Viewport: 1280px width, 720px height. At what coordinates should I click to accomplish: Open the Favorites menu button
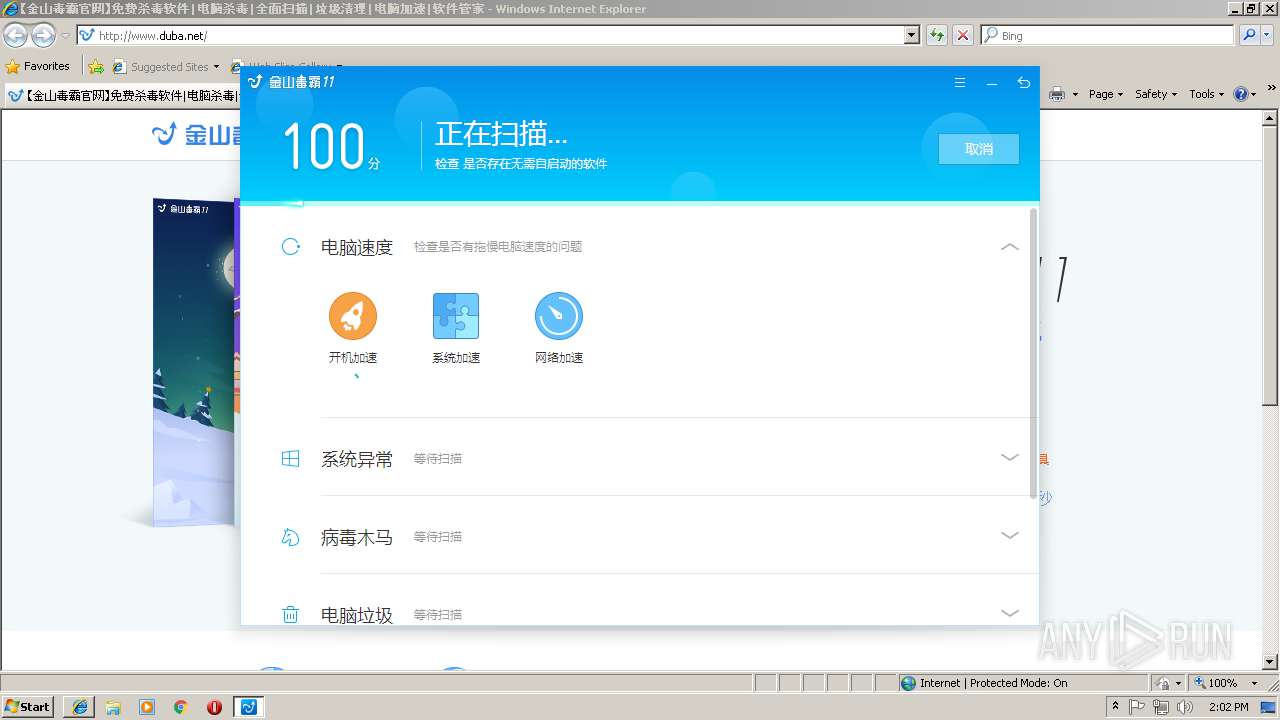tap(38, 67)
